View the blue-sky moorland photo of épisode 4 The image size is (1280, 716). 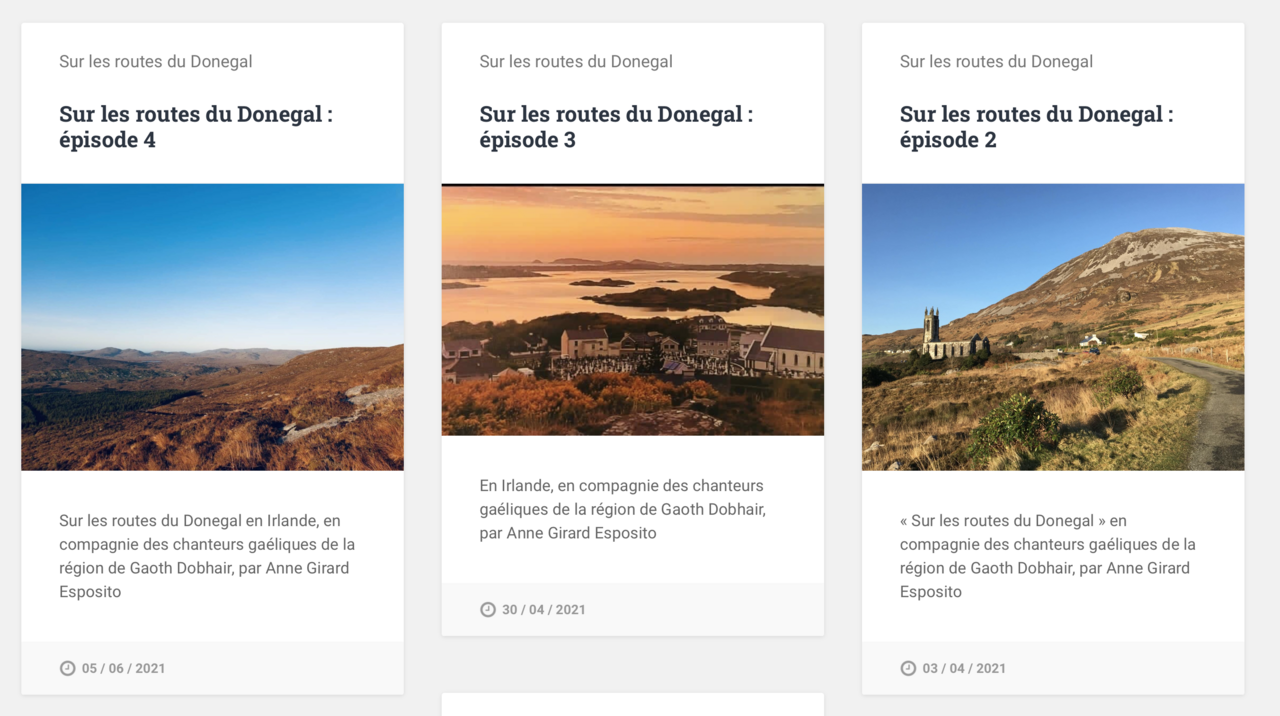click(x=212, y=327)
